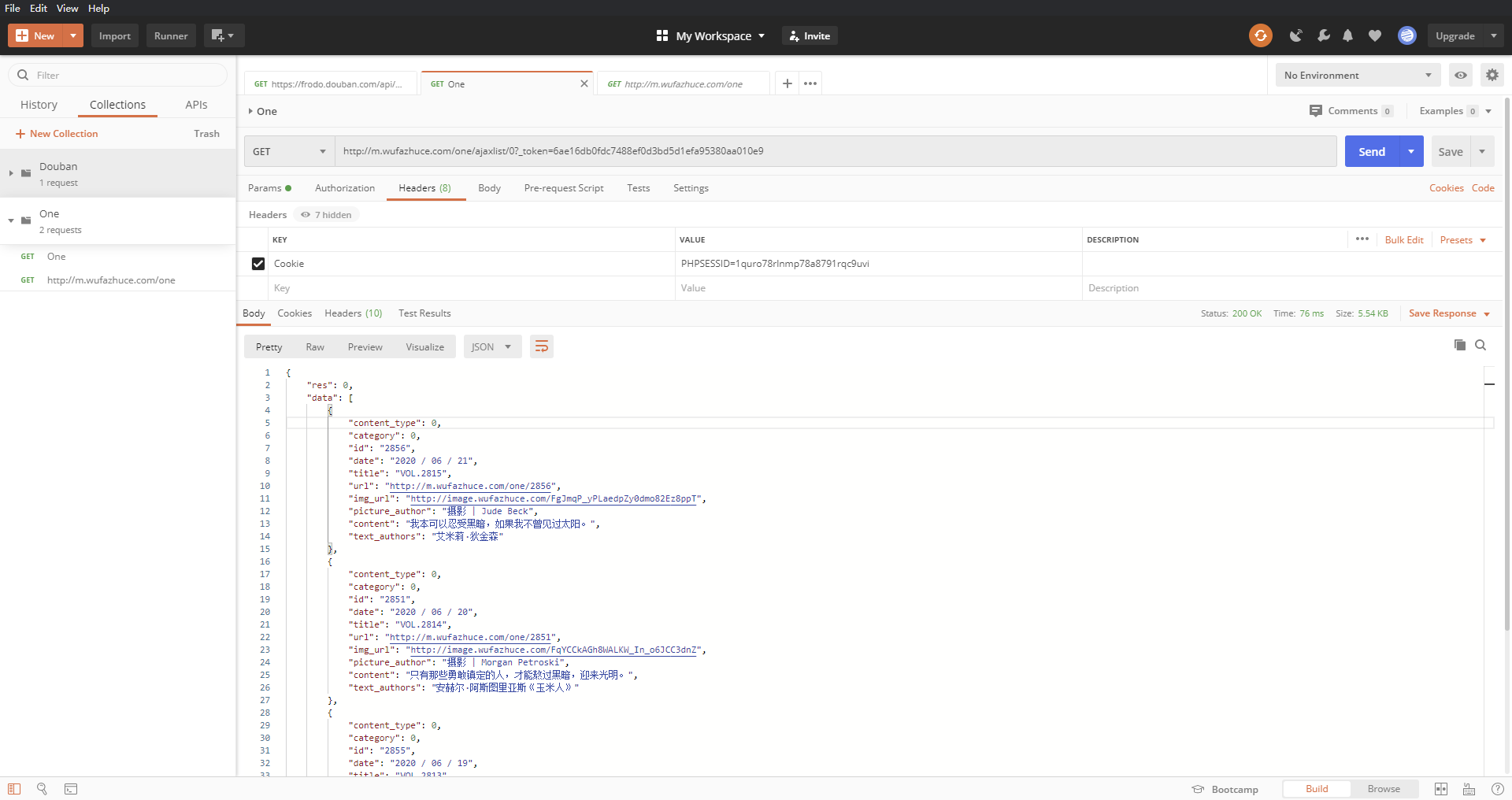Switch to Build mode

tap(1317, 789)
